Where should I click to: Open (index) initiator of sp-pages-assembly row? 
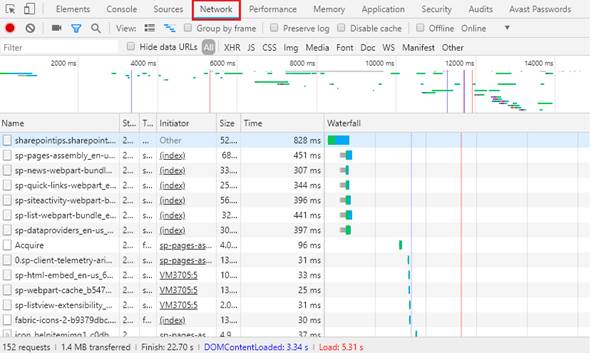point(172,155)
